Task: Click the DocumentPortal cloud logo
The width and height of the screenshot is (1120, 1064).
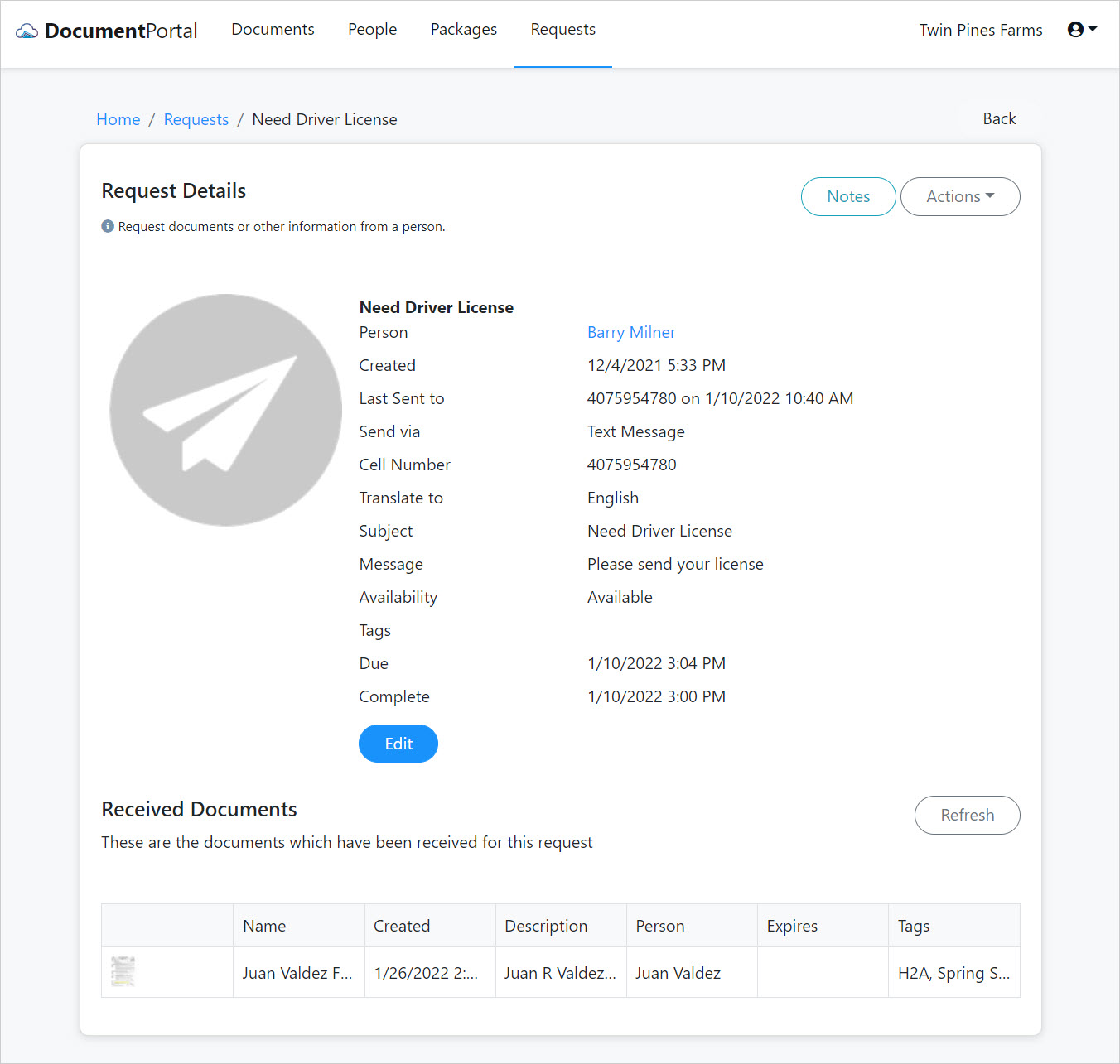Action: click(26, 30)
